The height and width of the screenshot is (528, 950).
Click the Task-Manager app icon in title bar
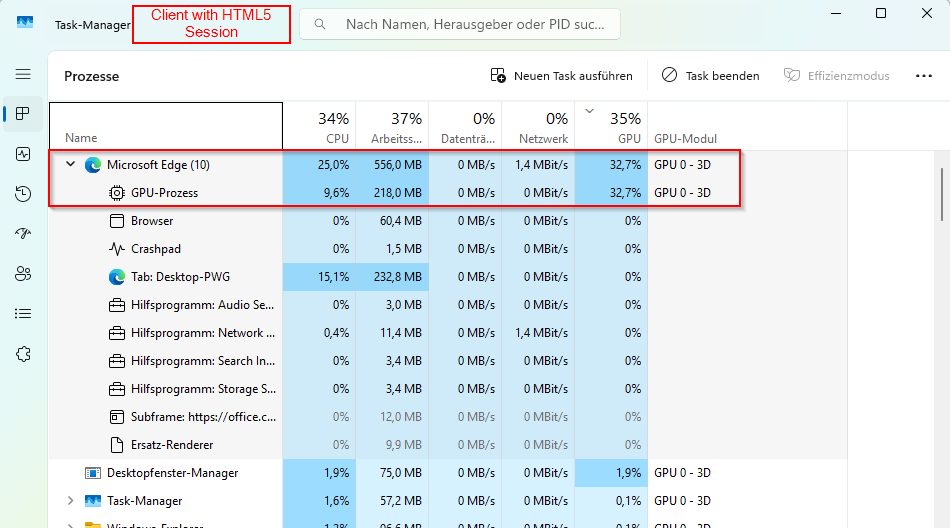25,23
